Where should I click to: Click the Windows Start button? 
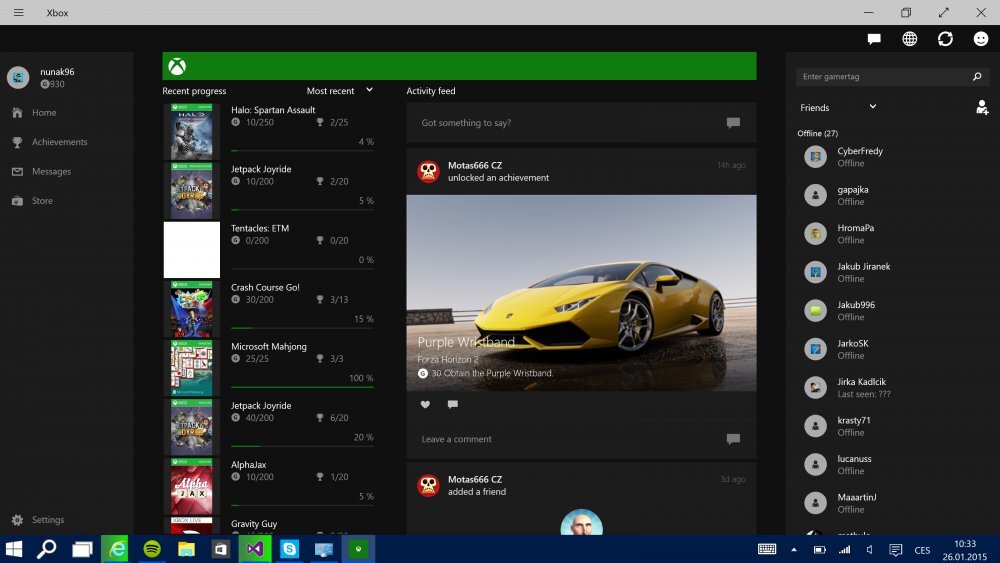[14, 549]
